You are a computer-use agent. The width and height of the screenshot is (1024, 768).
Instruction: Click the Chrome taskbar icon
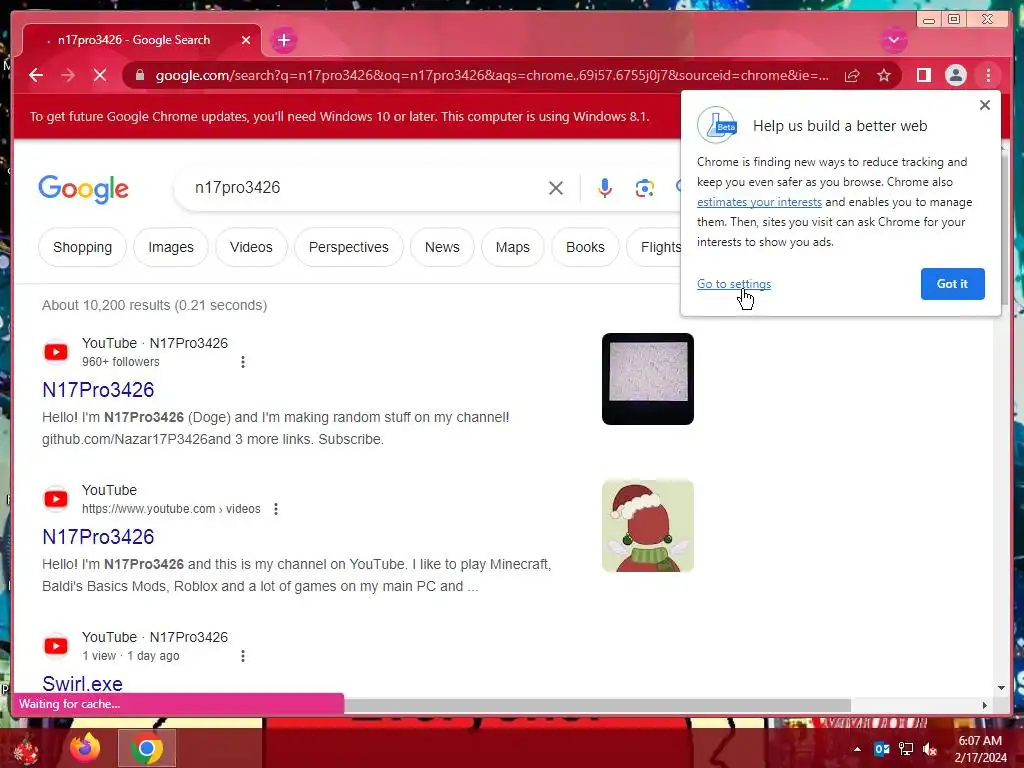(146, 748)
